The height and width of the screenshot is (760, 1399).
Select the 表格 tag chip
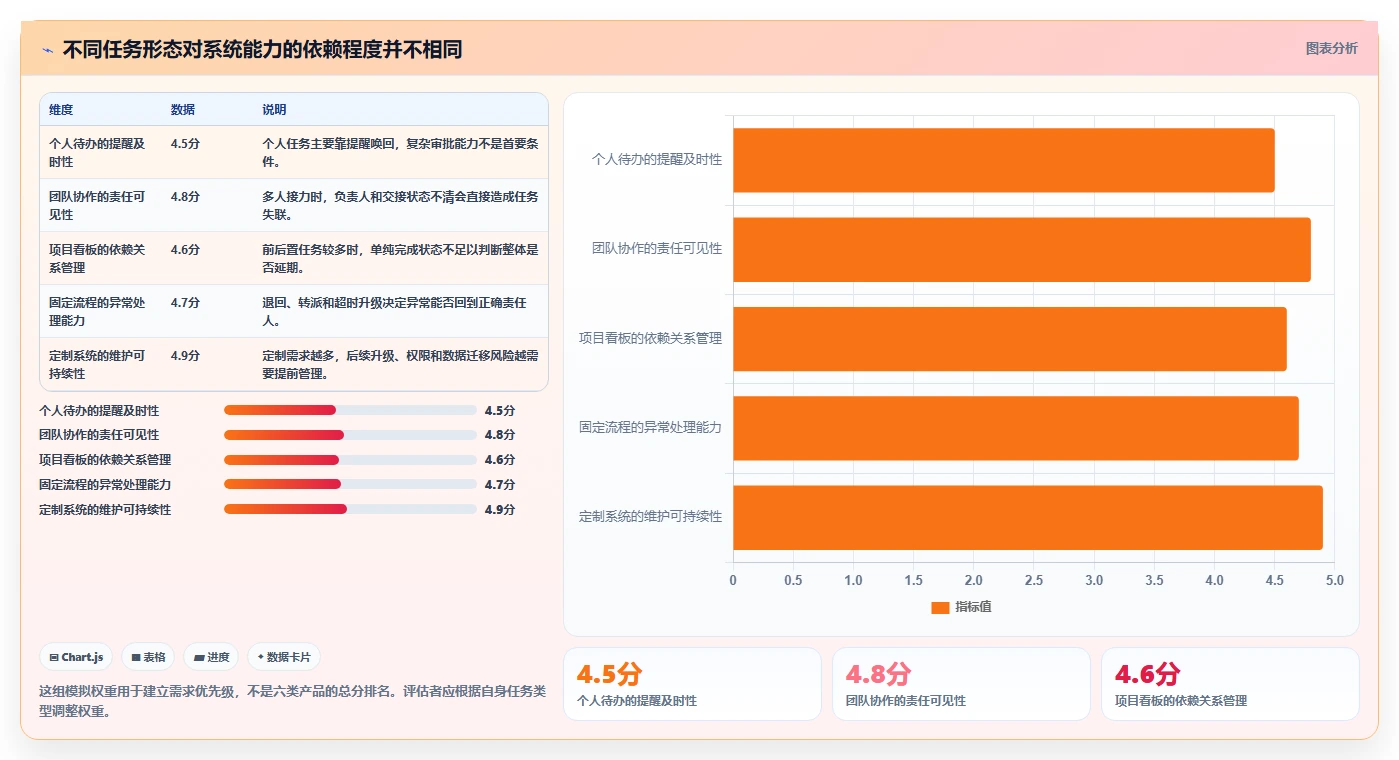(x=148, y=657)
